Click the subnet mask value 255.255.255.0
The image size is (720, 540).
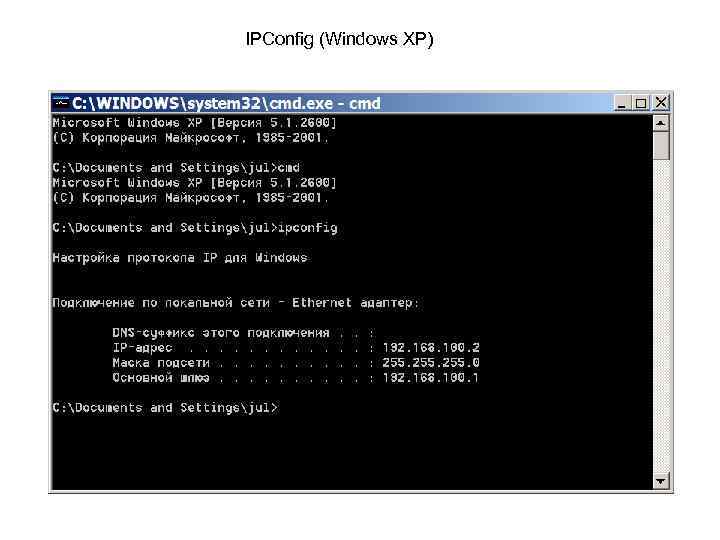coord(431,363)
